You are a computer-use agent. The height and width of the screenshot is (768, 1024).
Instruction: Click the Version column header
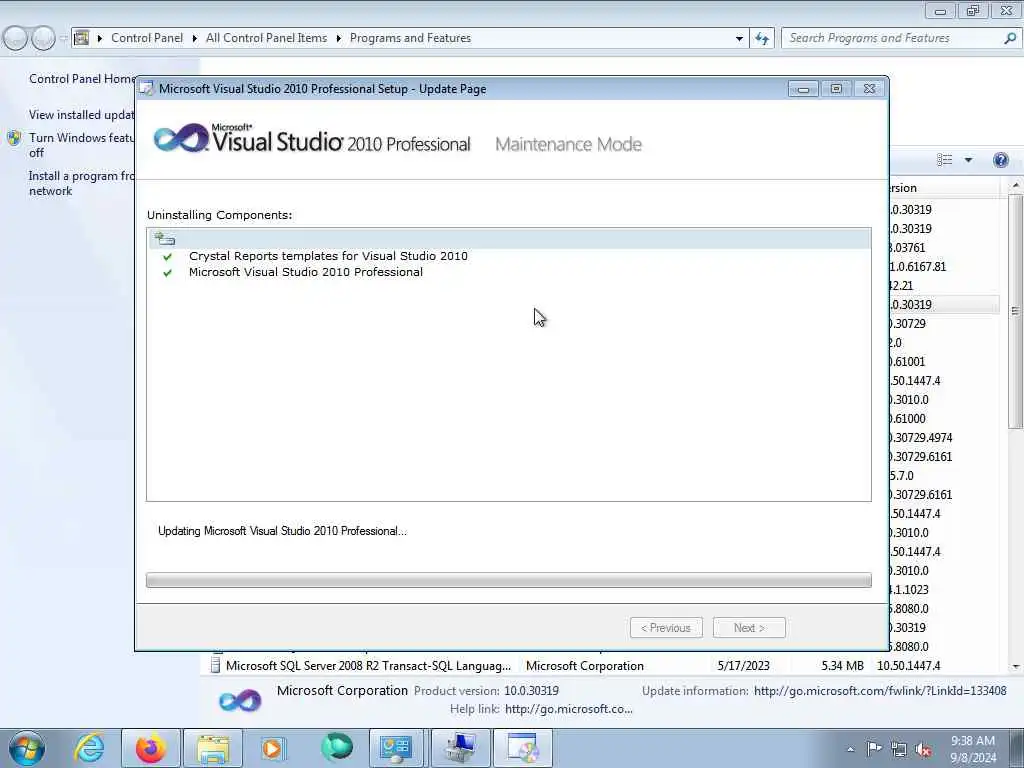click(944, 188)
